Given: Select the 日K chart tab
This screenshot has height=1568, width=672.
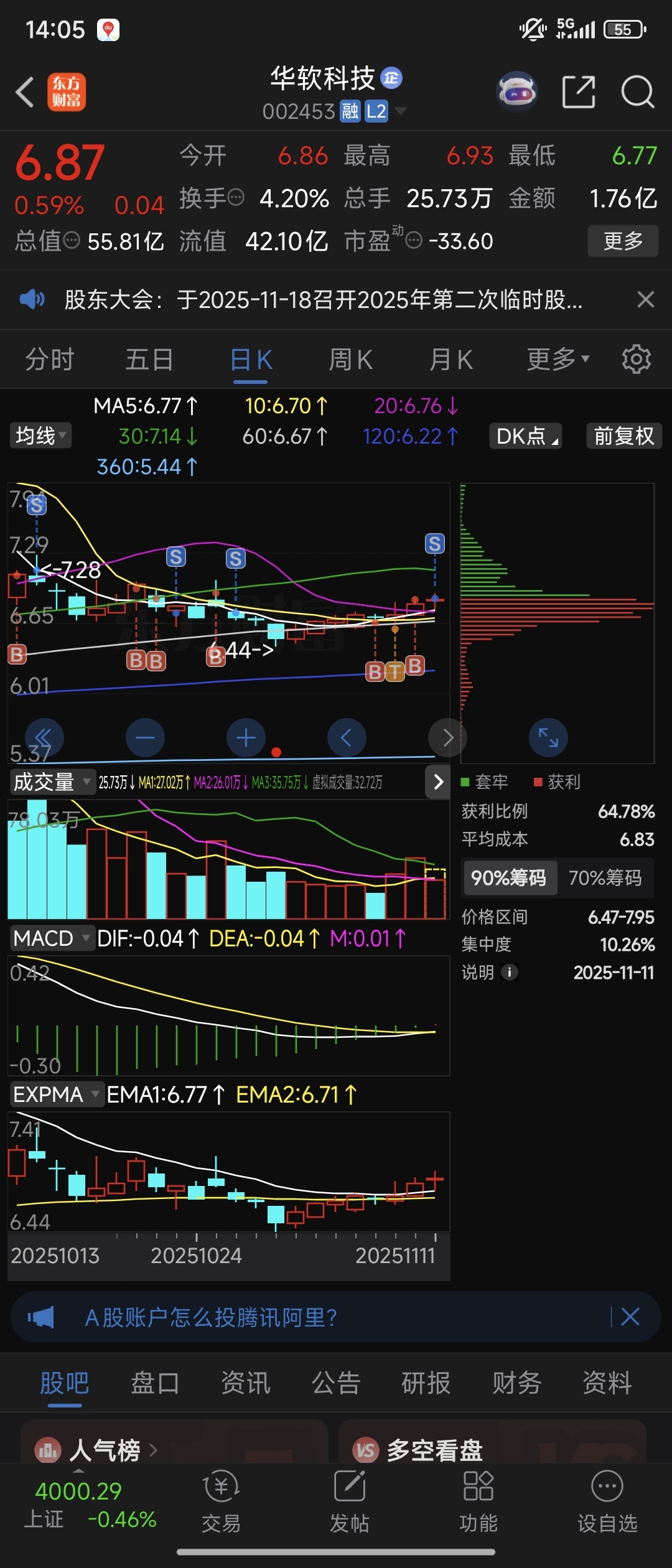Looking at the screenshot, I should [251, 359].
